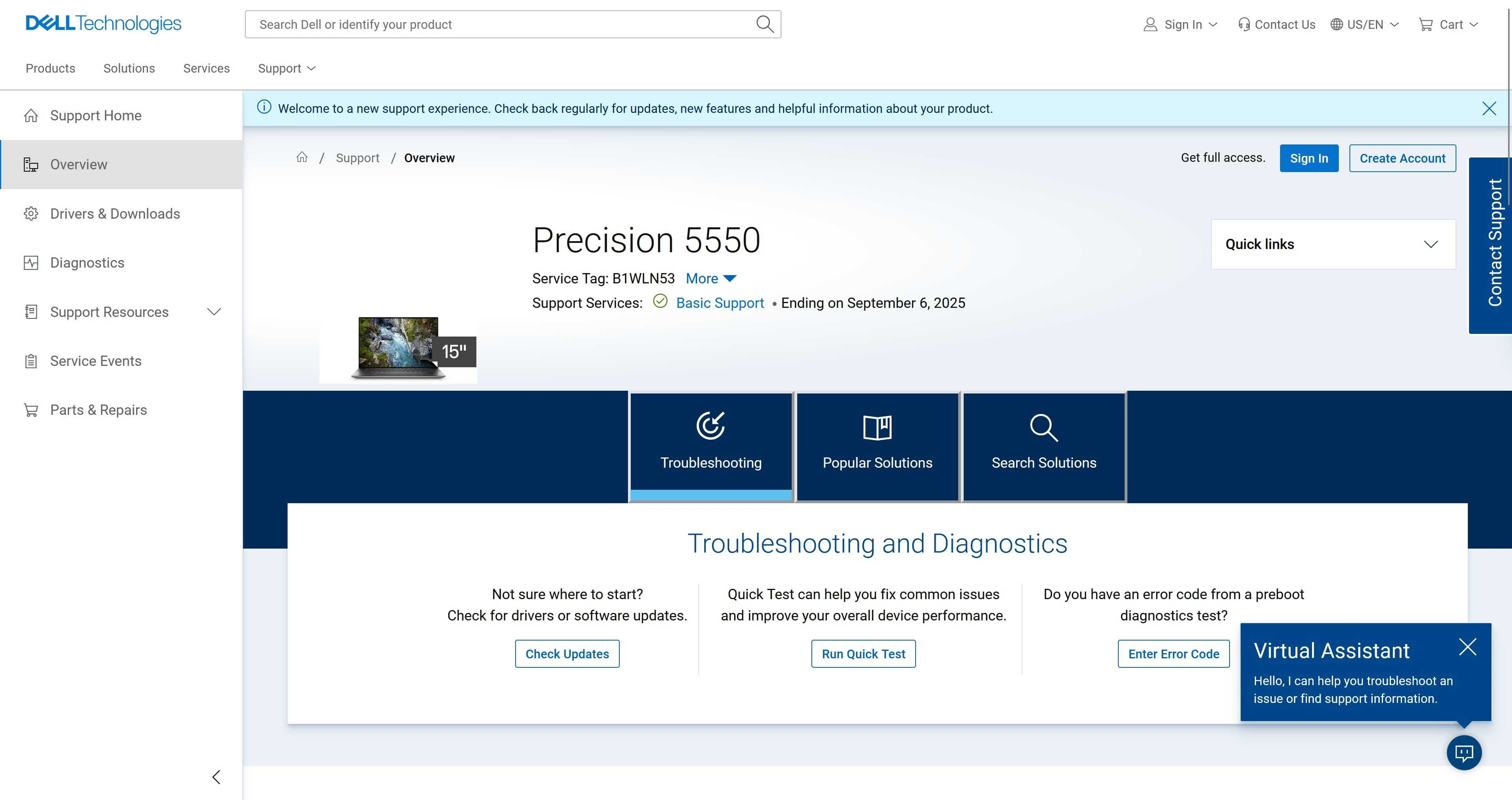Click the Run Quick Test button
The height and width of the screenshot is (800, 1512).
click(x=863, y=654)
